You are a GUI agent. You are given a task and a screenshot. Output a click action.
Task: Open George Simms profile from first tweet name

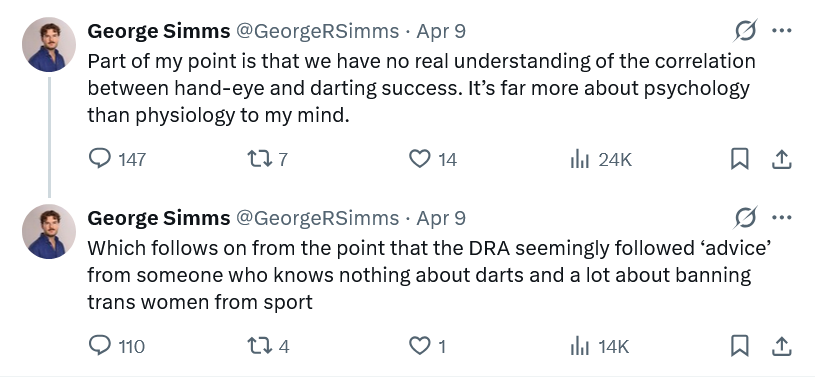click(x=159, y=31)
